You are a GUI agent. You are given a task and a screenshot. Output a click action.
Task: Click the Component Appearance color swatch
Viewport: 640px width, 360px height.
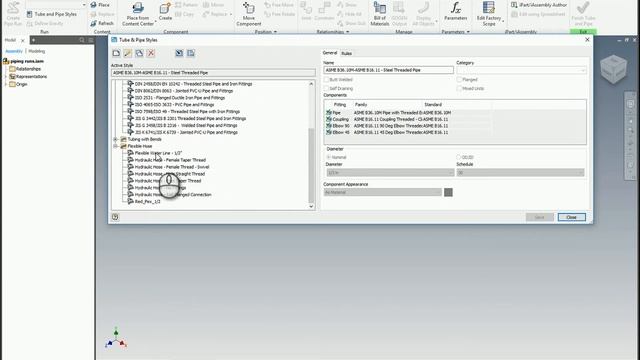(x=448, y=192)
